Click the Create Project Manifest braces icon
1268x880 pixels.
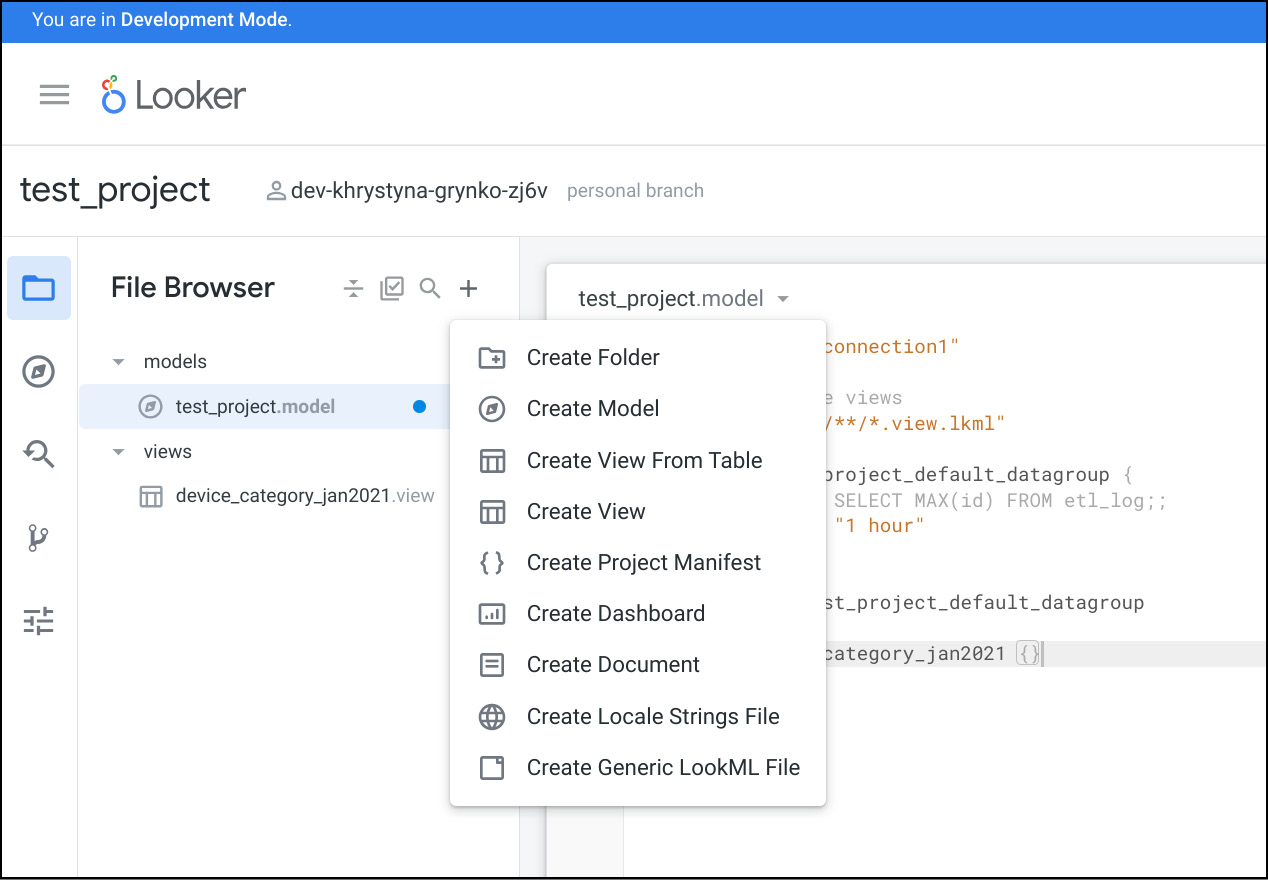tap(492, 563)
